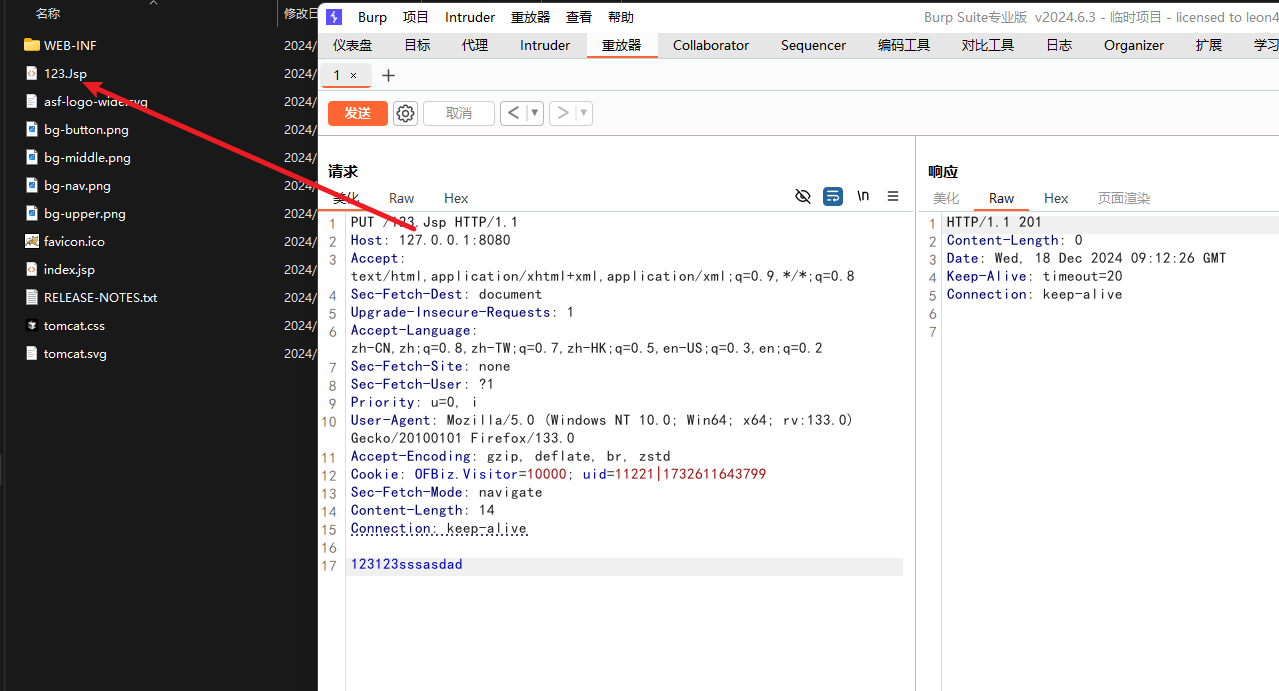The width and height of the screenshot is (1279, 691).
Task: Expand the back history dropdown arrow
Action: pyautogui.click(x=534, y=113)
